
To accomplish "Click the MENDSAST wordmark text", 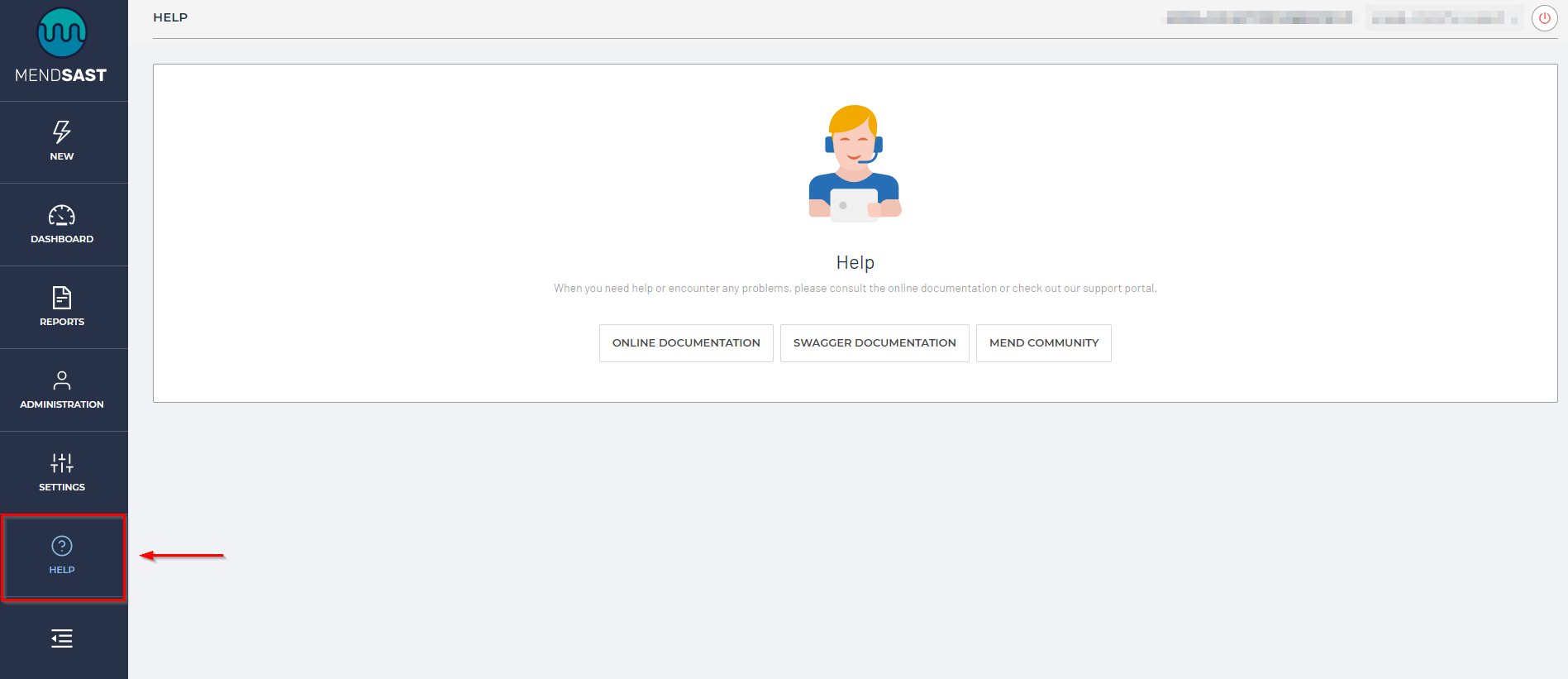I will [x=61, y=75].
